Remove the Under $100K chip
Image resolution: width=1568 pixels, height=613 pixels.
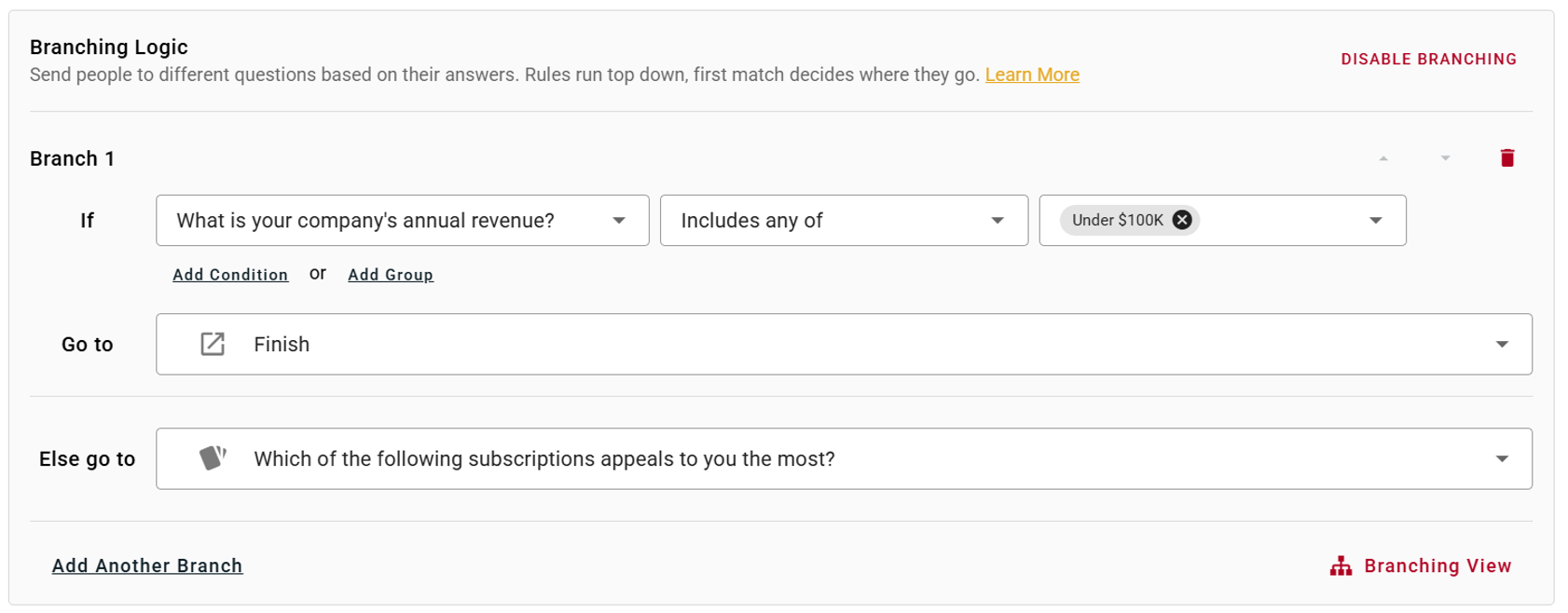(x=1182, y=220)
